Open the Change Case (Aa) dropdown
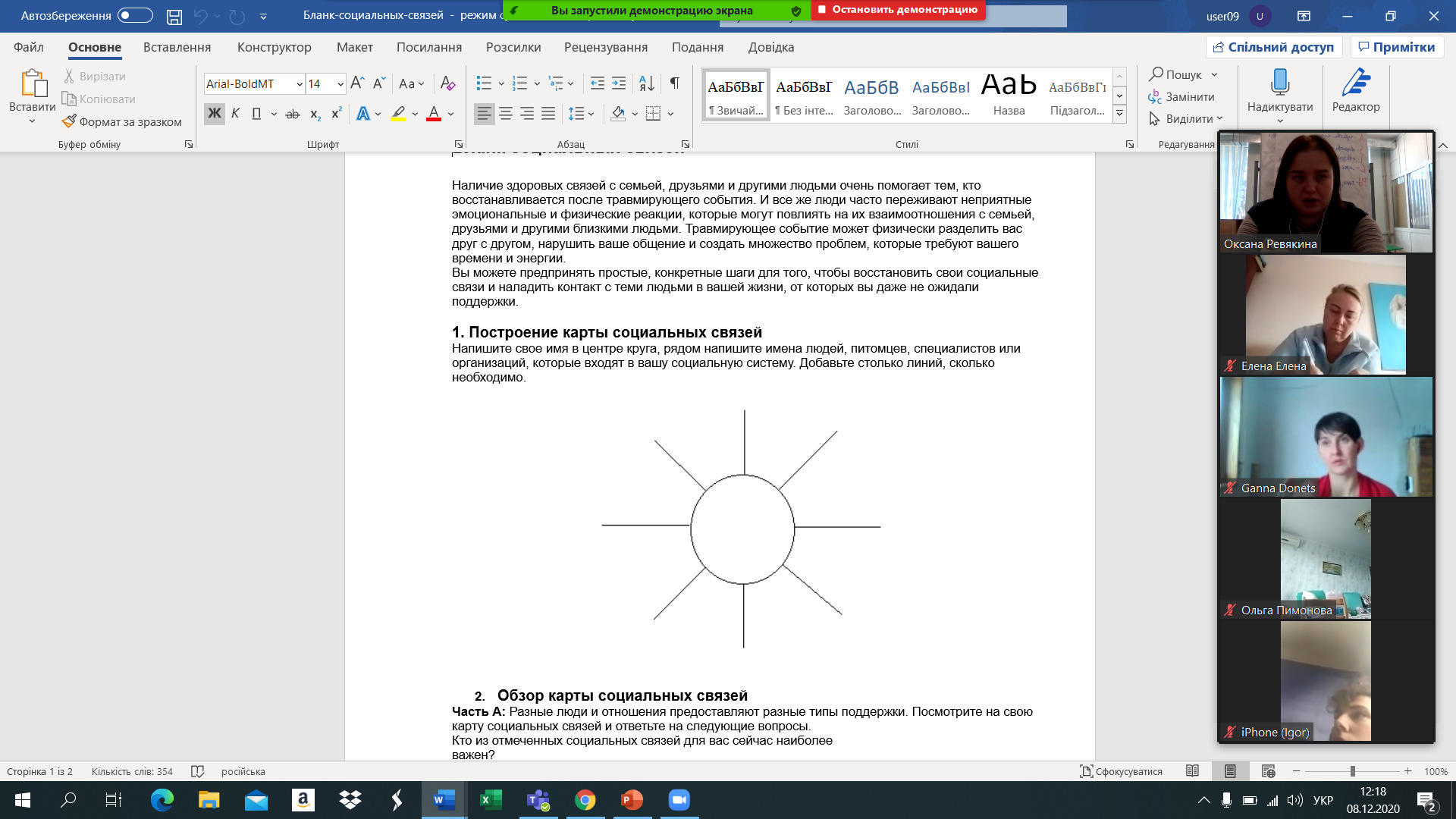1456x819 pixels. click(x=412, y=83)
